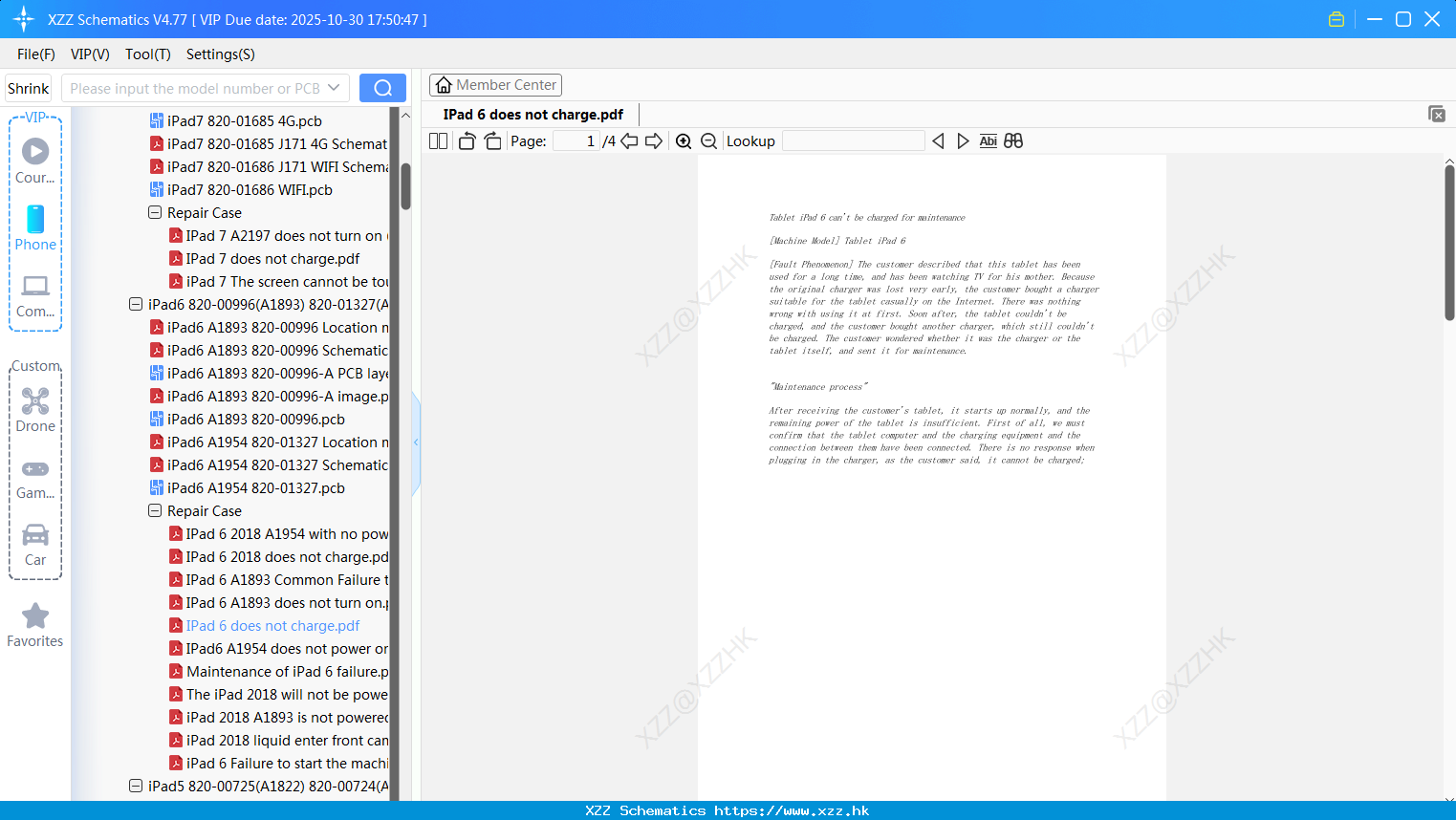Collapse iPad7 Repair Case folder
Screen dimensions: 1456x820
pyautogui.click(x=155, y=213)
